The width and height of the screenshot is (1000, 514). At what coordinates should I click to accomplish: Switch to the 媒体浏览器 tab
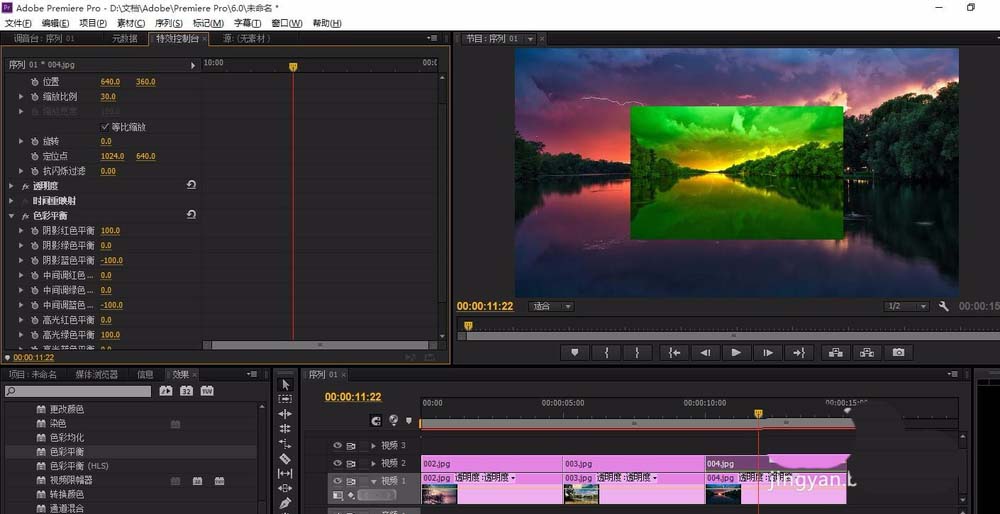[x=96, y=374]
